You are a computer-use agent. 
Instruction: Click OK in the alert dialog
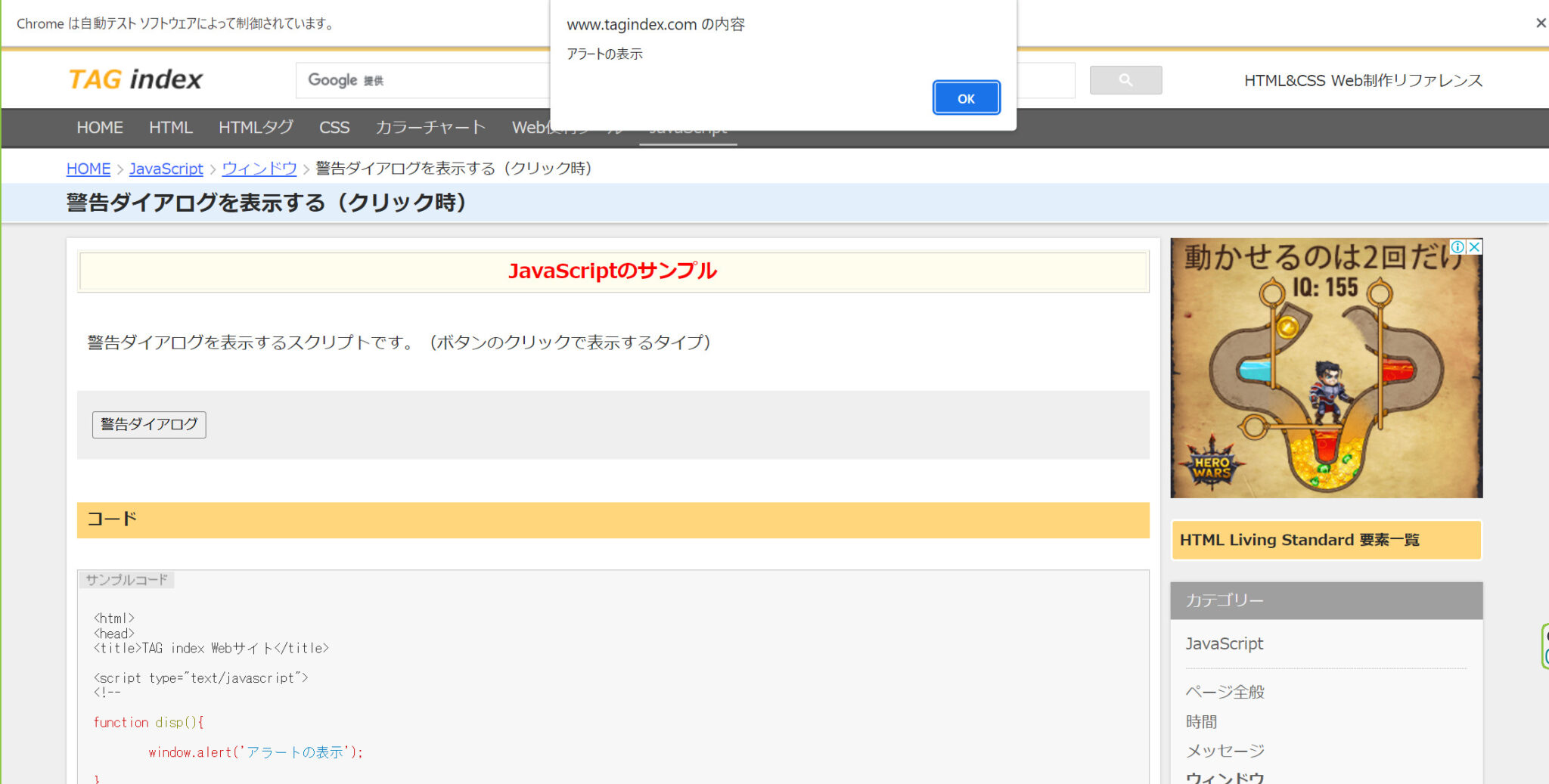(x=966, y=98)
